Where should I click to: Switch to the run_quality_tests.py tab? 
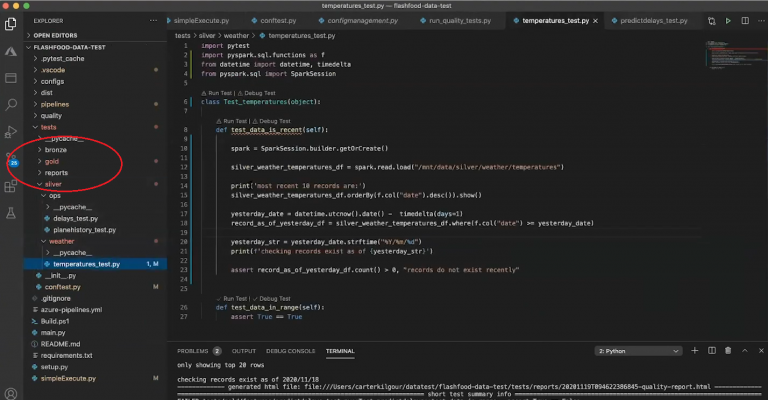click(x=461, y=20)
